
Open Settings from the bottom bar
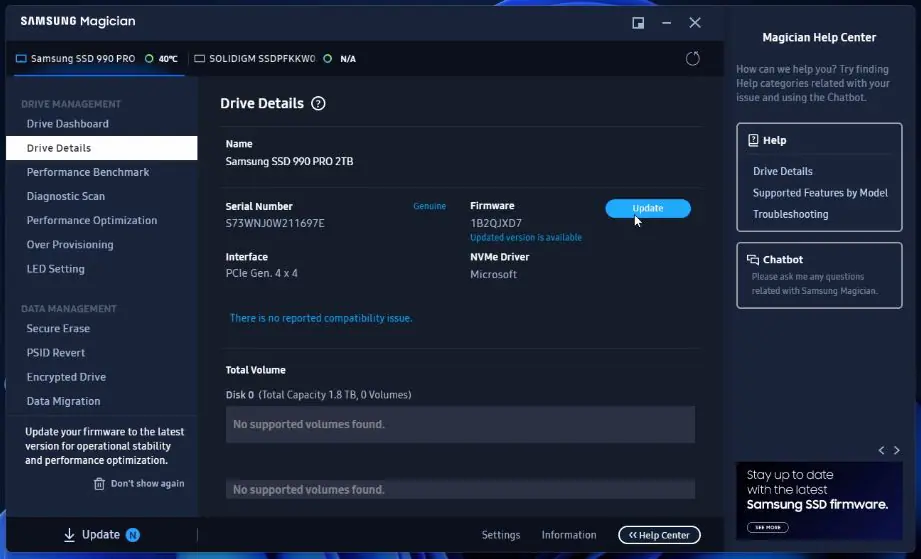pos(501,535)
